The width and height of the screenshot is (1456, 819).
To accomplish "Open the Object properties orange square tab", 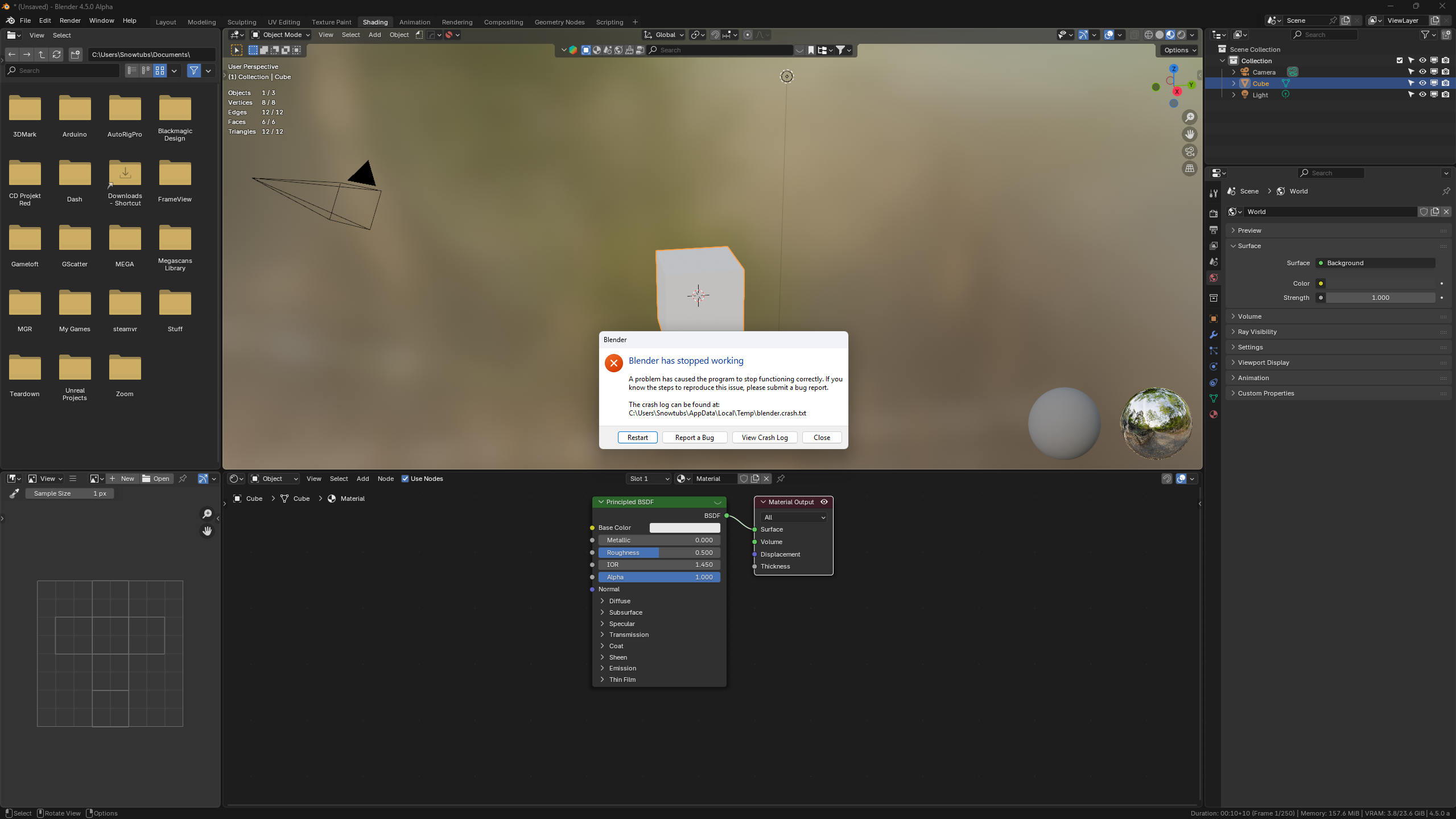I will pyautogui.click(x=1214, y=319).
